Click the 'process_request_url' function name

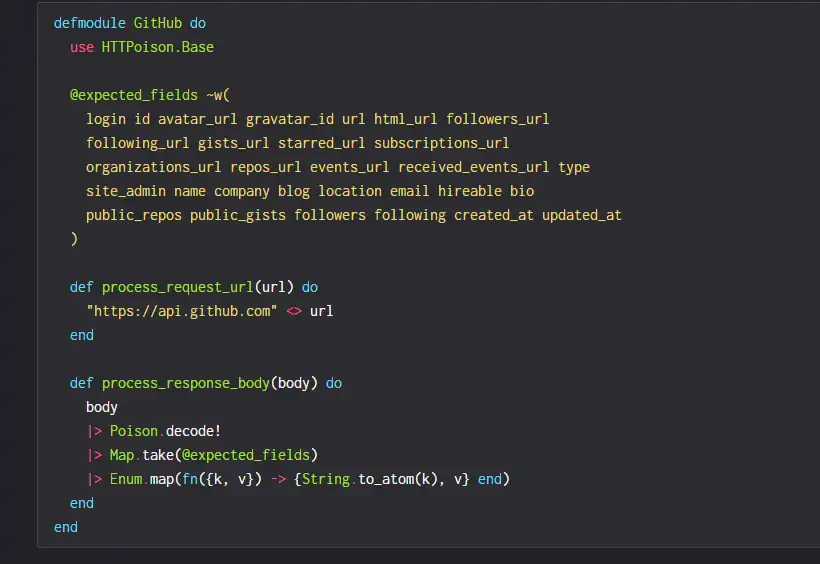point(178,287)
